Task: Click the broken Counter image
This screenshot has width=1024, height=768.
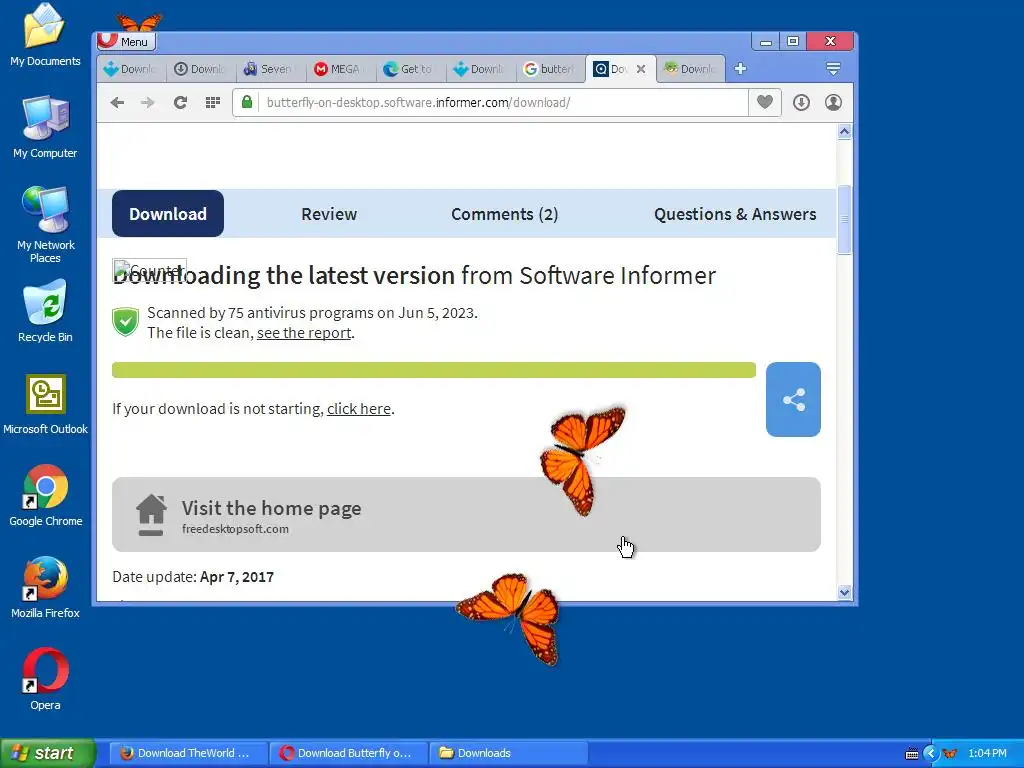Action: [x=150, y=270]
